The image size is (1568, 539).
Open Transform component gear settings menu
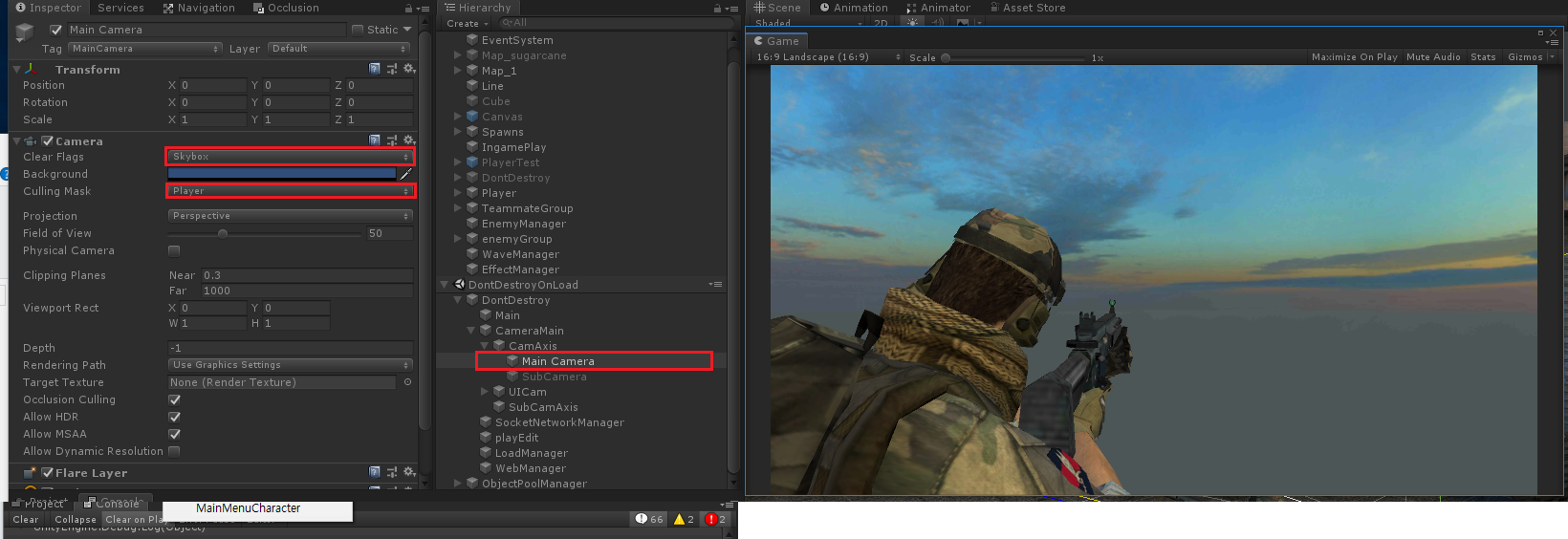pos(409,69)
